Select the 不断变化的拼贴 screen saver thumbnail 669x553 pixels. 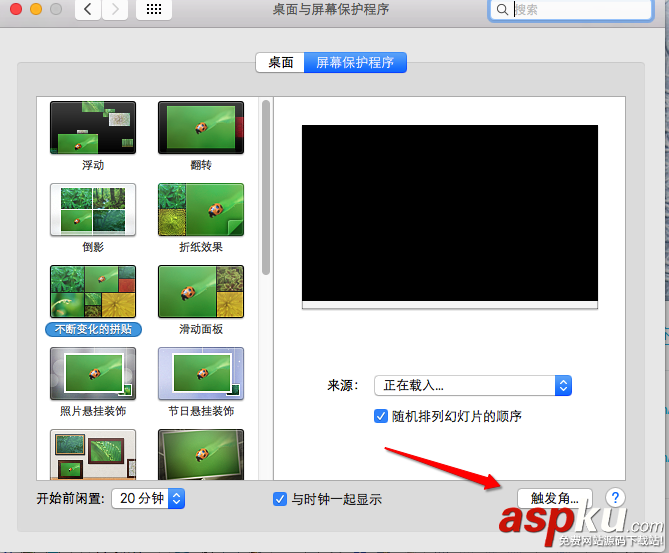point(93,291)
